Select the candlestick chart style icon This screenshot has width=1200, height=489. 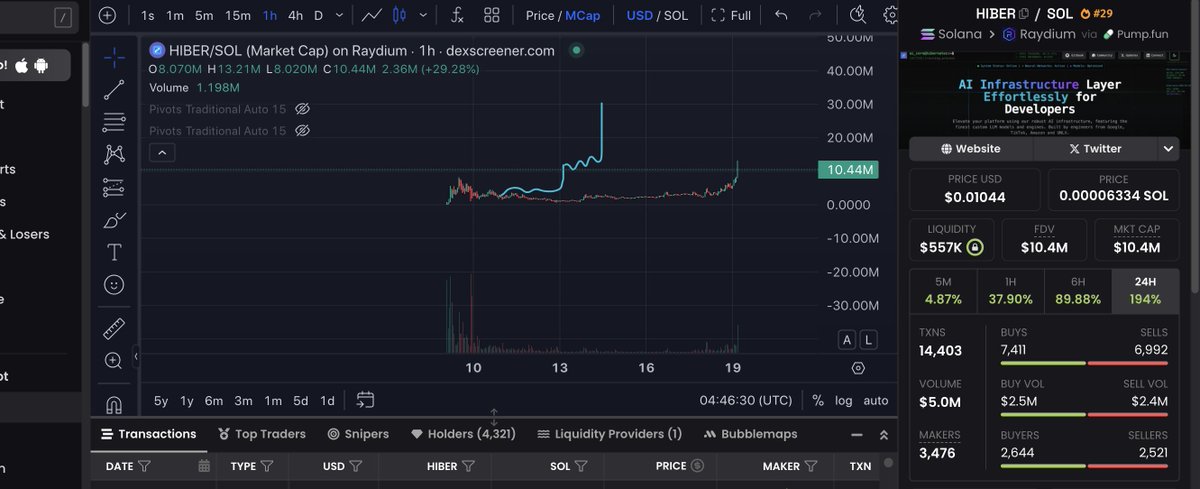click(400, 15)
